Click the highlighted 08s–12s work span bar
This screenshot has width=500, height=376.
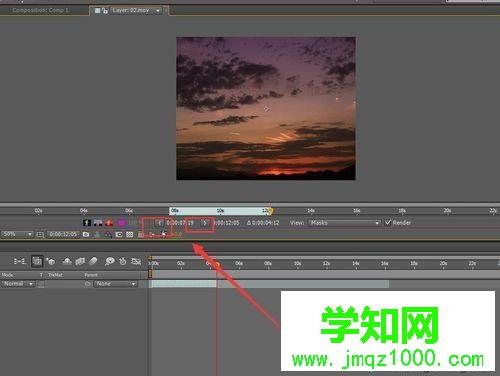[x=219, y=211]
